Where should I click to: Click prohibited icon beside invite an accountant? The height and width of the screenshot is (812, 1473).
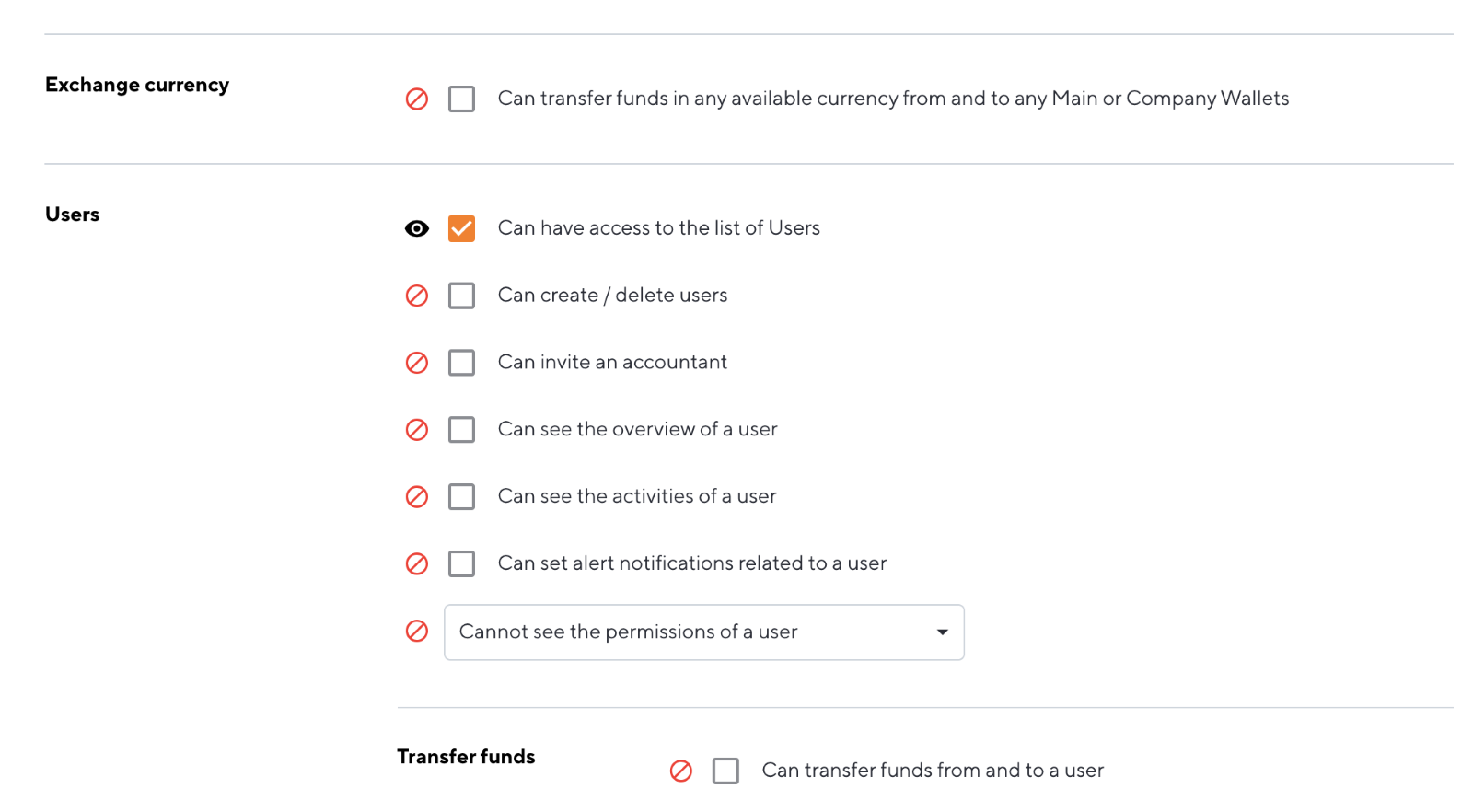(417, 363)
